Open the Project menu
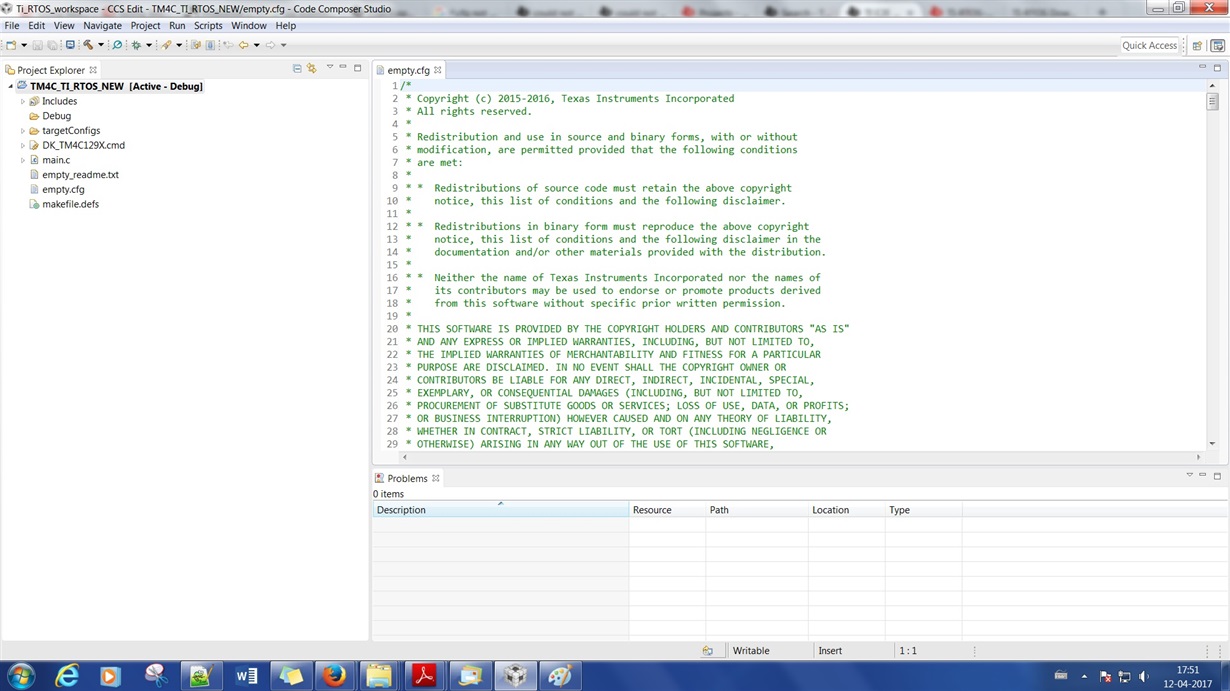 (145, 25)
